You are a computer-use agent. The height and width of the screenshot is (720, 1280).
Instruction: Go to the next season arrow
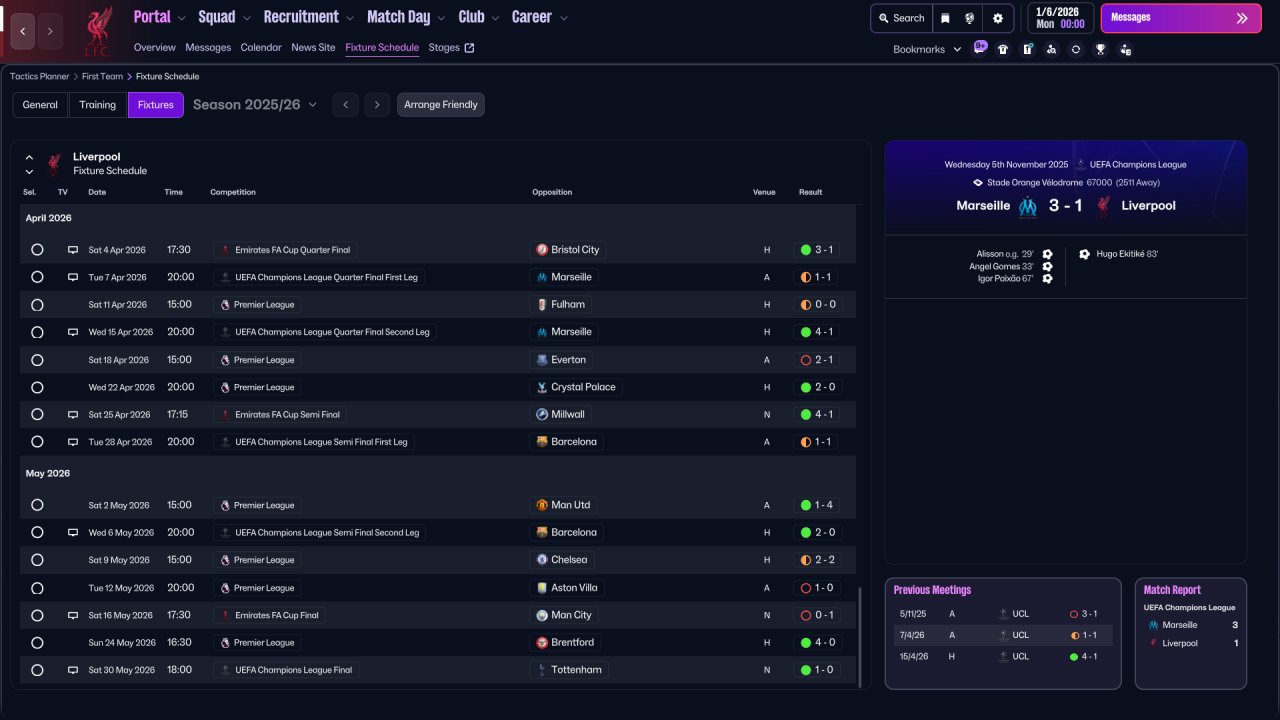[376, 105]
